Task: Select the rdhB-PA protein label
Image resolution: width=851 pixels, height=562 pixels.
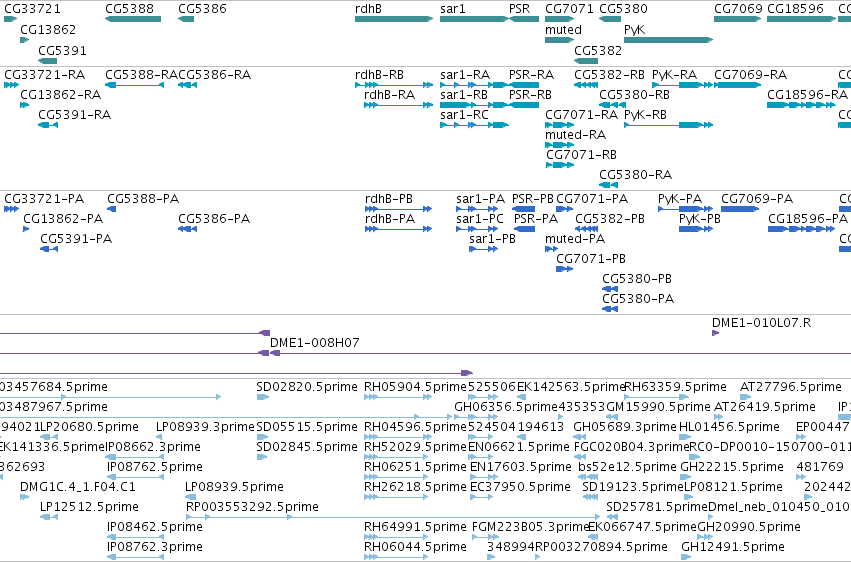Action: (x=390, y=219)
